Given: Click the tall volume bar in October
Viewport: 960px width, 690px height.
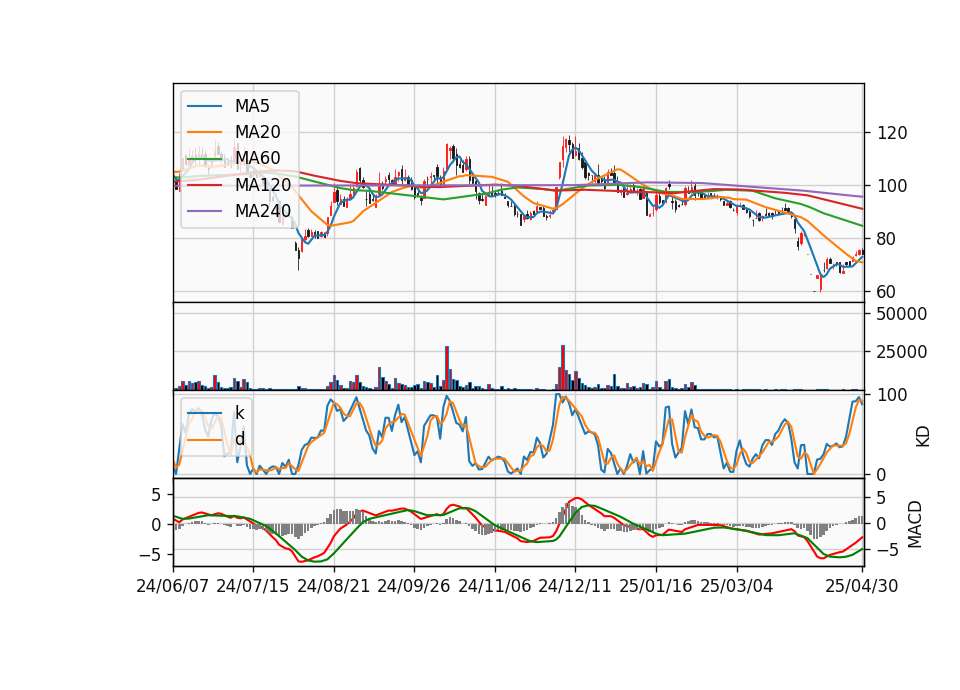Looking at the screenshot, I should (x=447, y=368).
